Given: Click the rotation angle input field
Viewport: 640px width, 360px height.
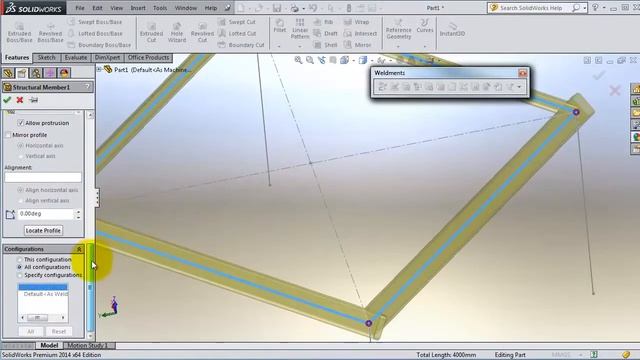Looking at the screenshot, I should coord(46,214).
